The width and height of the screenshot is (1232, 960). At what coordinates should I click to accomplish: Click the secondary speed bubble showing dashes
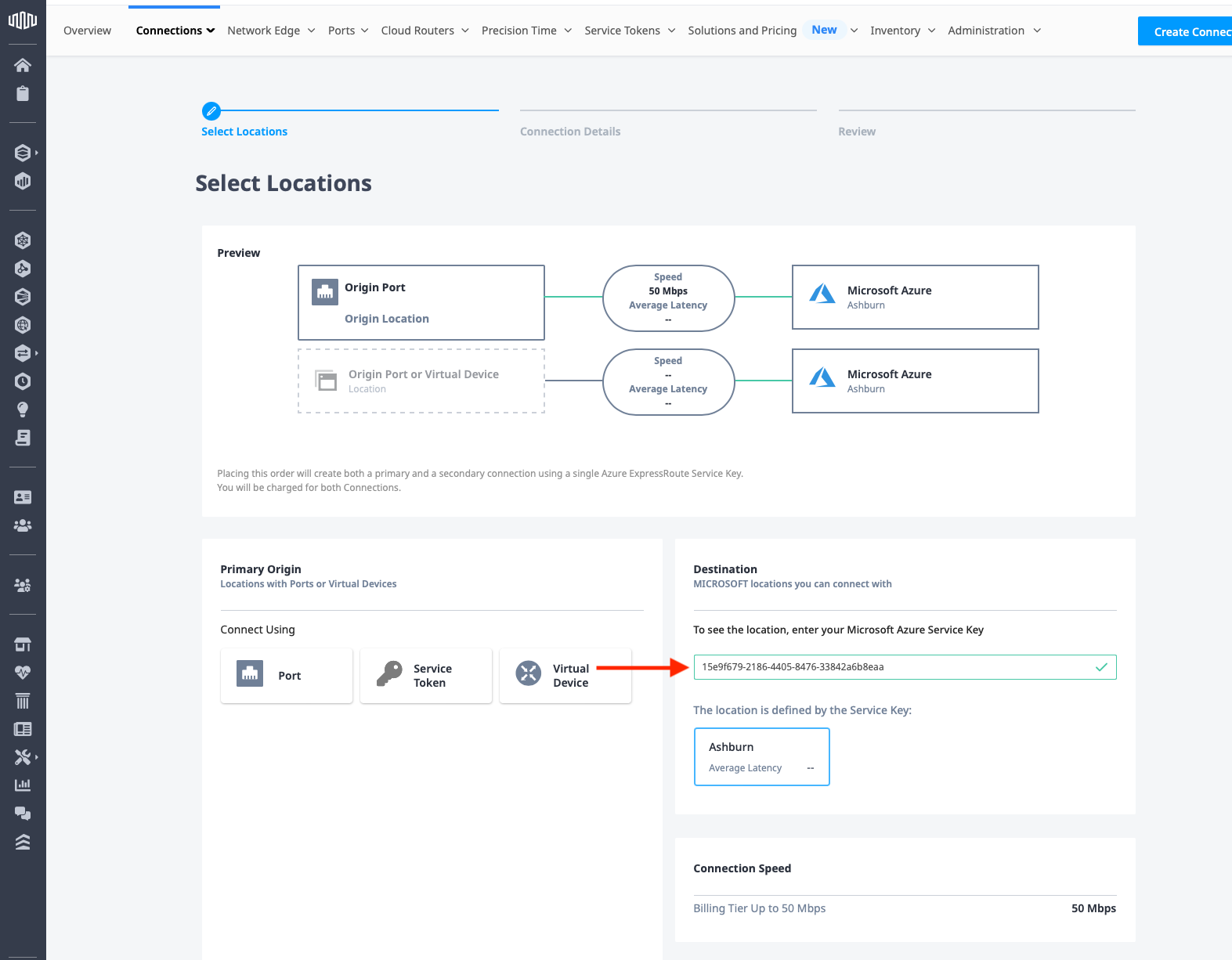coord(668,382)
